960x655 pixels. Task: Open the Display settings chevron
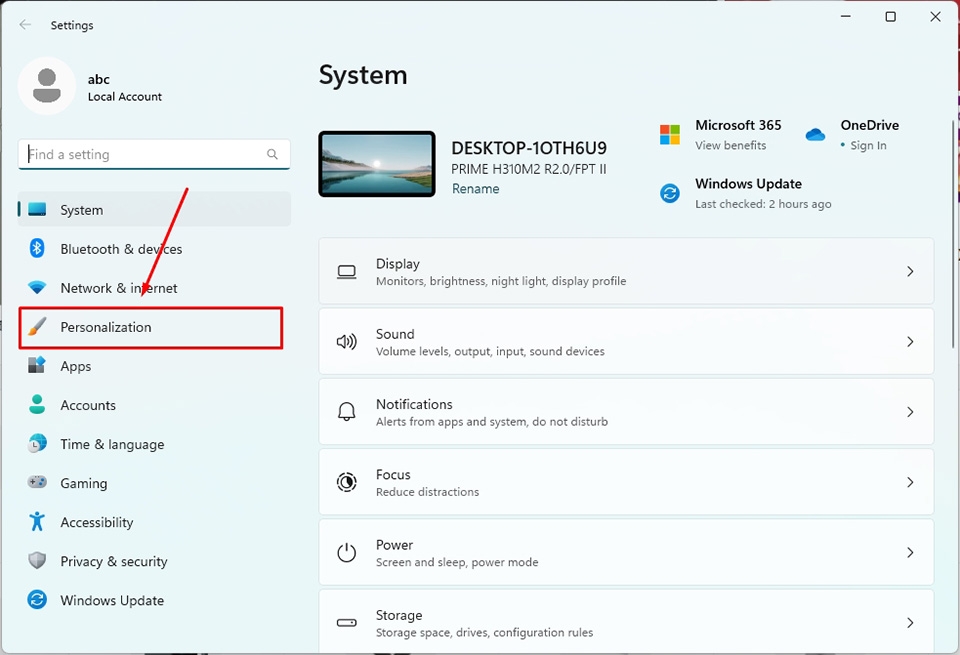910,271
